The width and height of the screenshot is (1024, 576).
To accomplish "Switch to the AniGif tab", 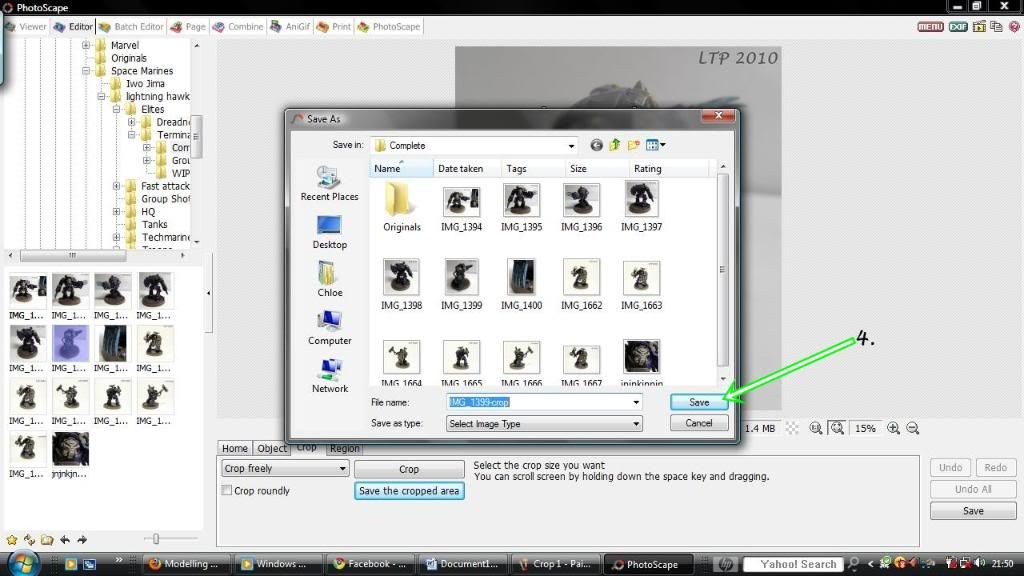I will 290,27.
